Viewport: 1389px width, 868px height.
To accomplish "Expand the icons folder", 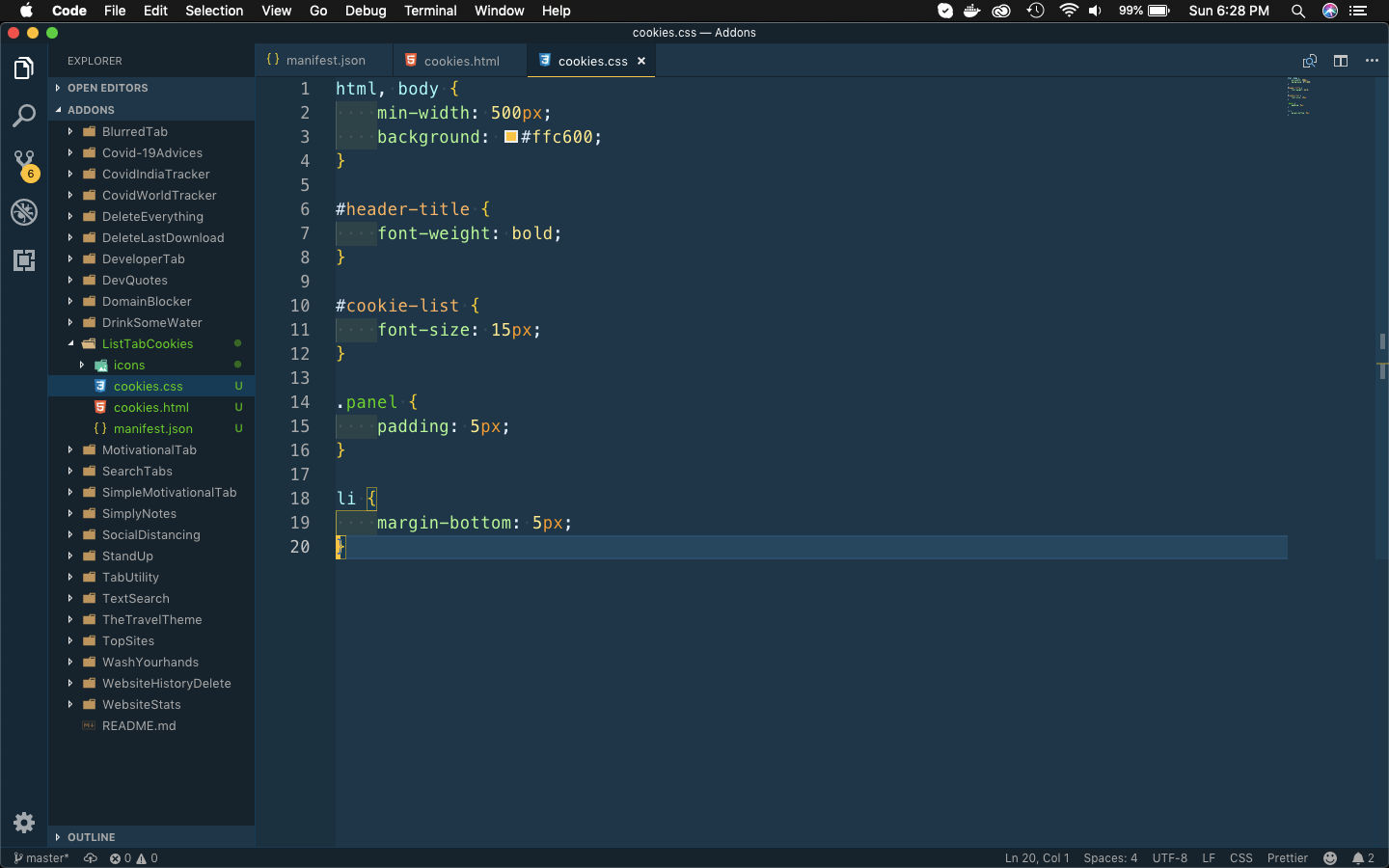I will coord(151,365).
